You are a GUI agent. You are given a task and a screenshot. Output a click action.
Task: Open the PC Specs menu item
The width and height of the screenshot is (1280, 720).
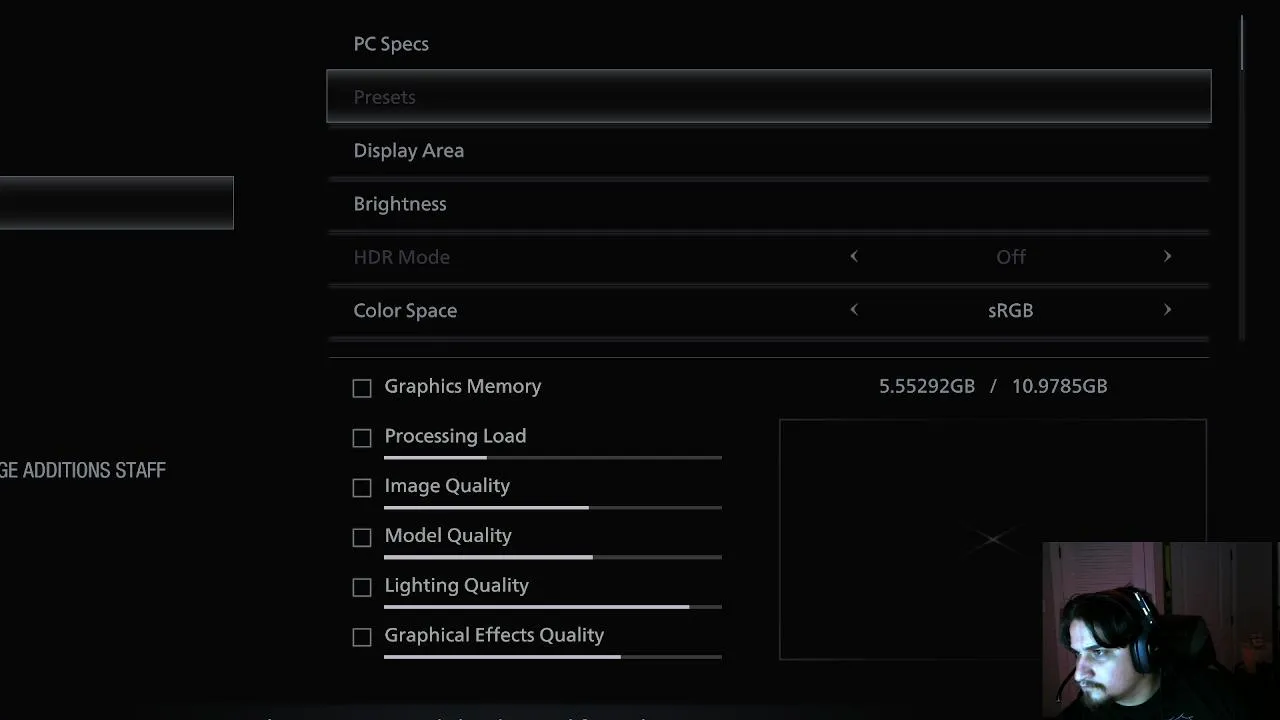[391, 44]
